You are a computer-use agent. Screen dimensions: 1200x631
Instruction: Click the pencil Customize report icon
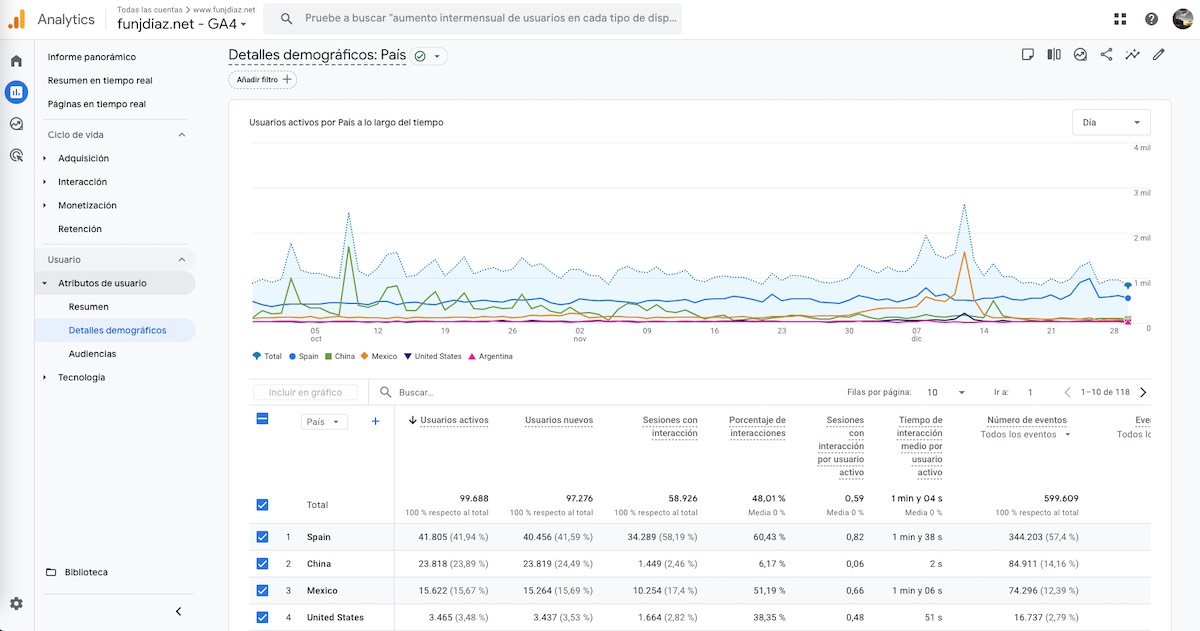coord(1159,55)
